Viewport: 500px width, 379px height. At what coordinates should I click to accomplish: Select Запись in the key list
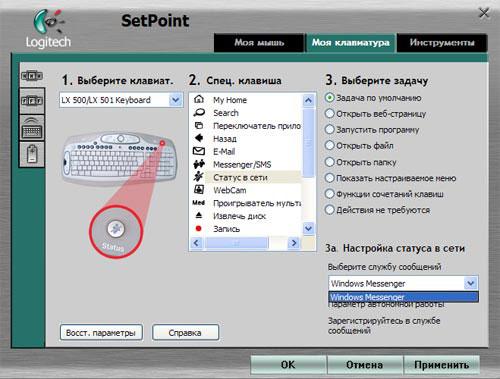[226, 229]
